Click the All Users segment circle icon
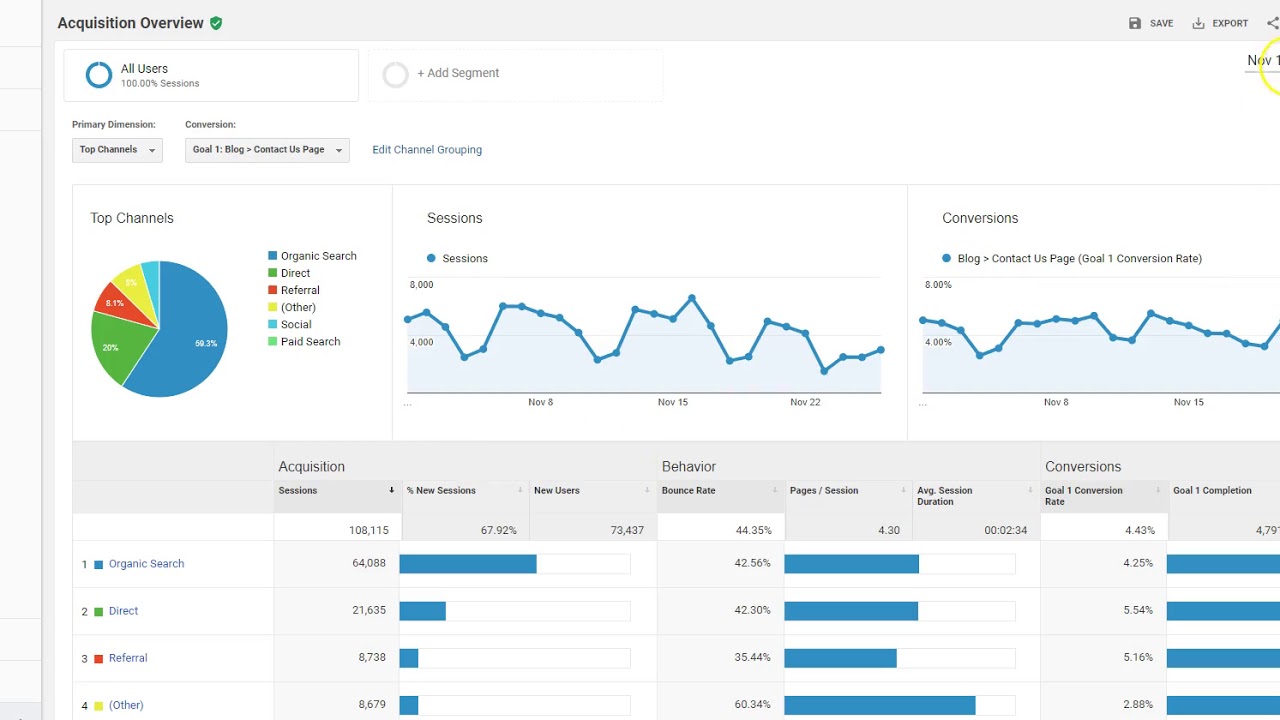 tap(99, 75)
